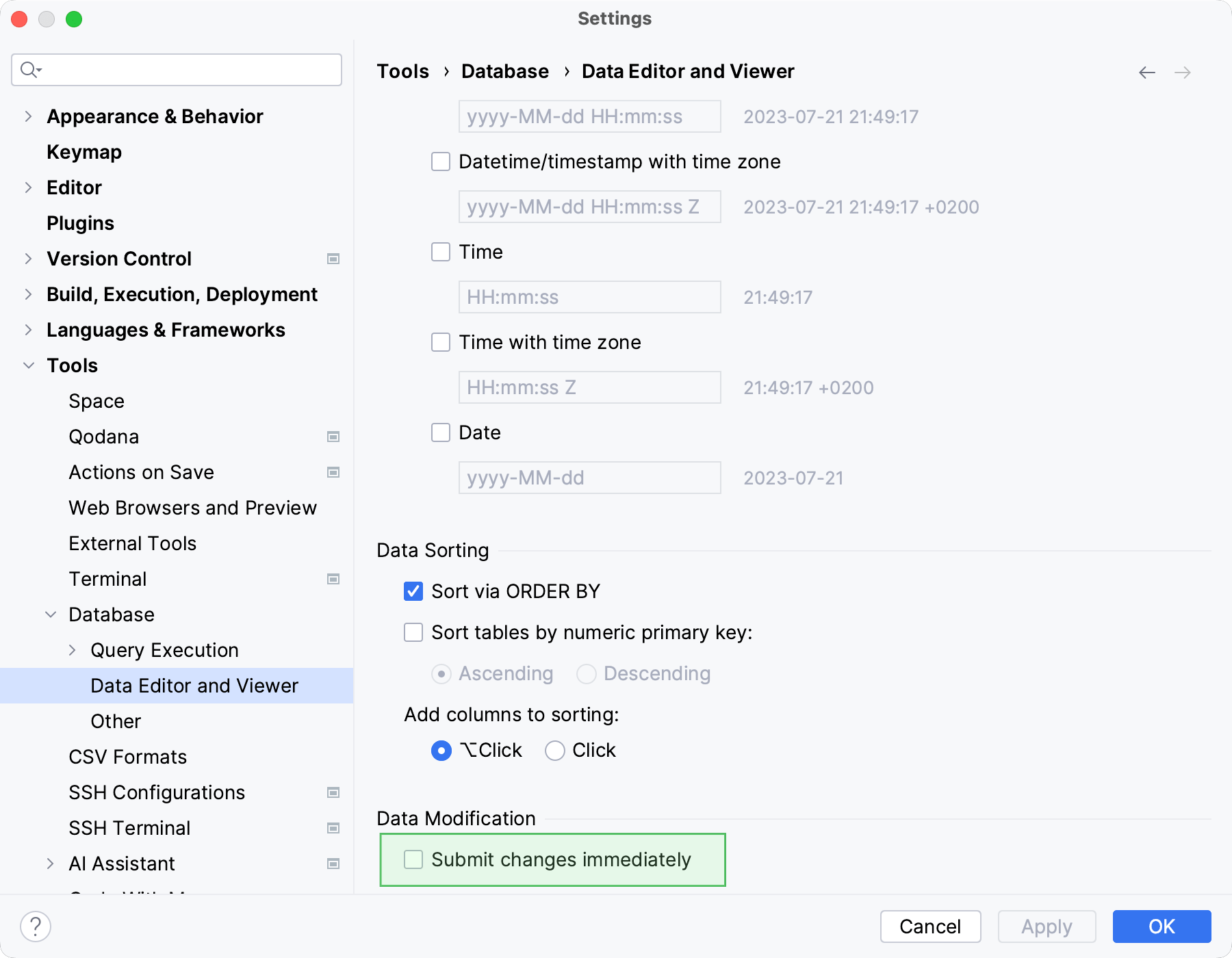The height and width of the screenshot is (958, 1232).
Task: Go to Database in the breadcrumb
Action: pos(504,71)
